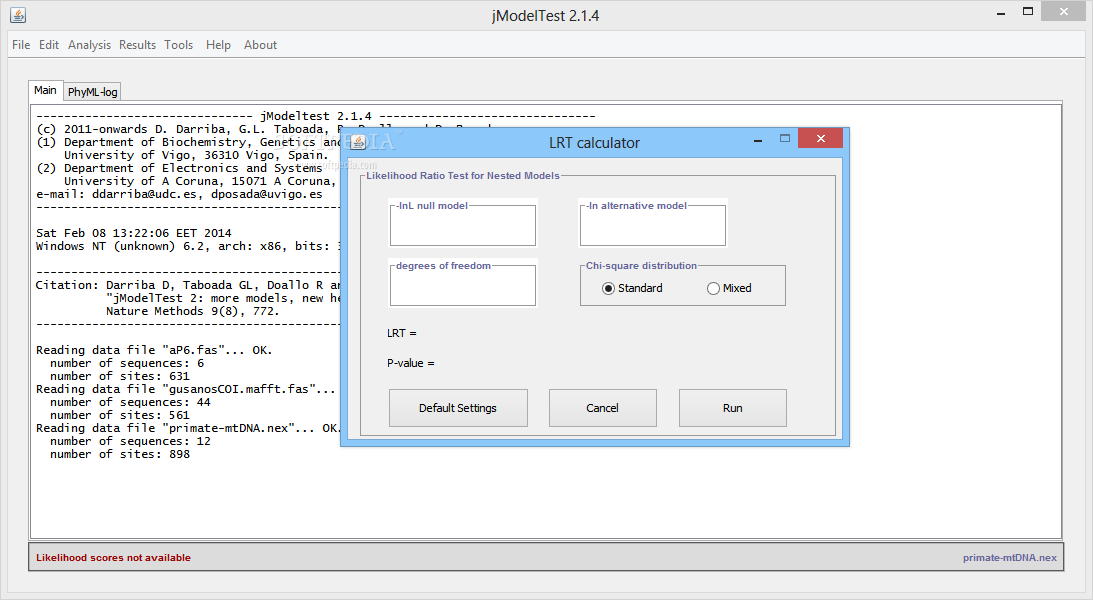
Task: Close the jModelTest main window
Action: [1064, 11]
